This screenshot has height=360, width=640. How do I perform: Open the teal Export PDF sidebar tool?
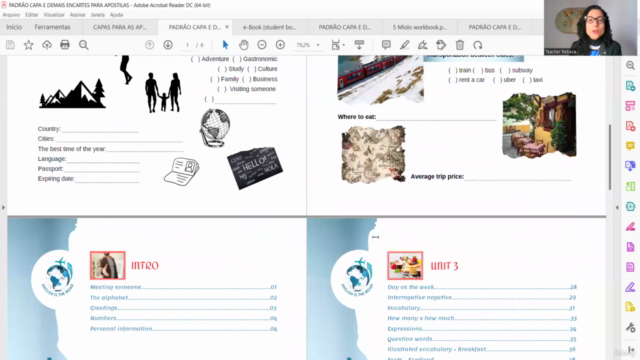630,86
